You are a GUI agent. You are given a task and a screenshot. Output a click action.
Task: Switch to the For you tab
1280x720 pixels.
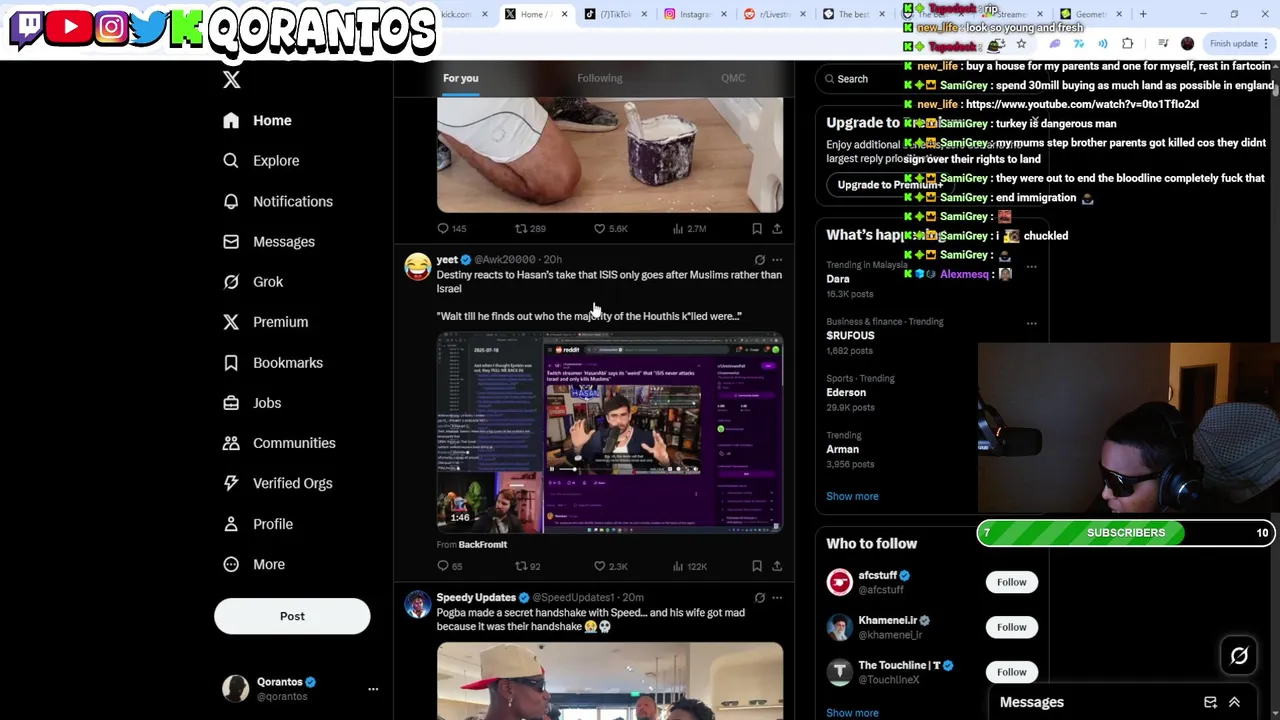click(461, 78)
